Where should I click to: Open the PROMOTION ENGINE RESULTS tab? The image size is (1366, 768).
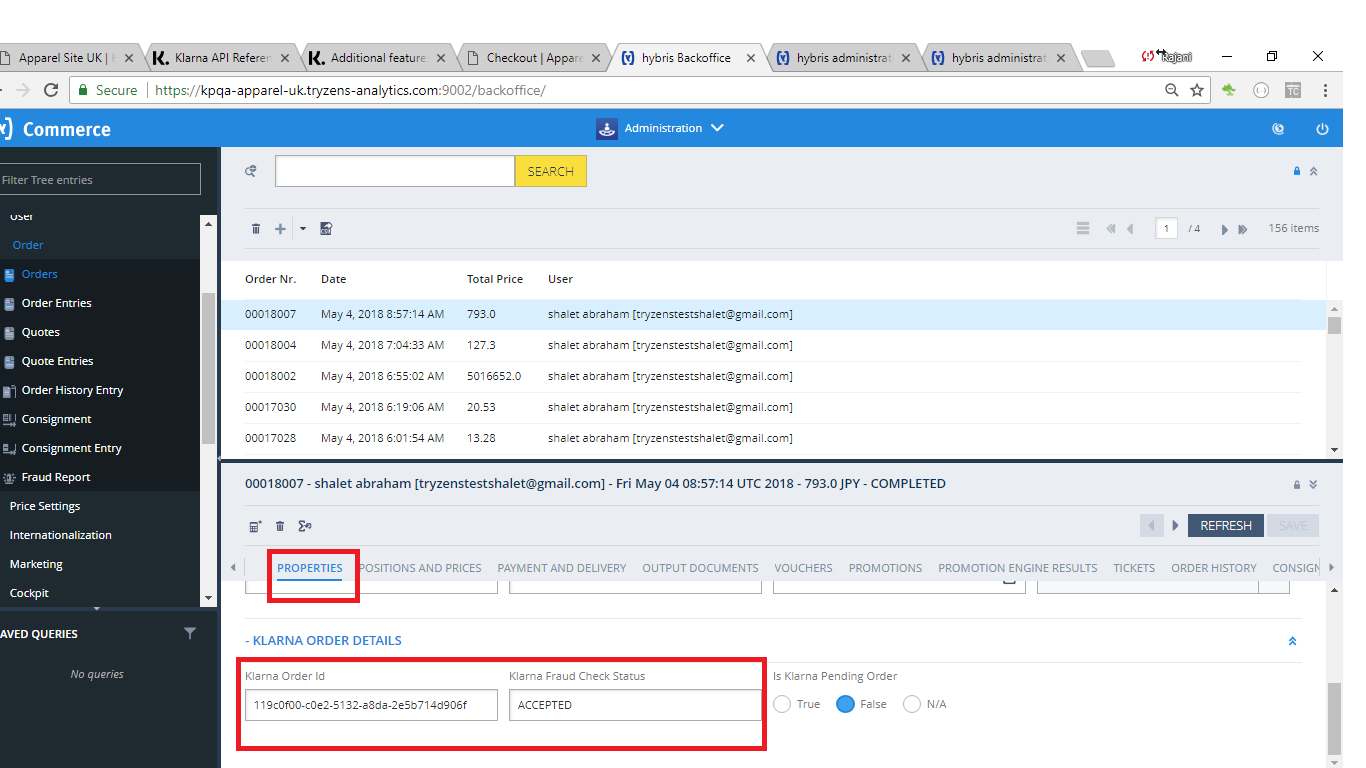(1018, 568)
